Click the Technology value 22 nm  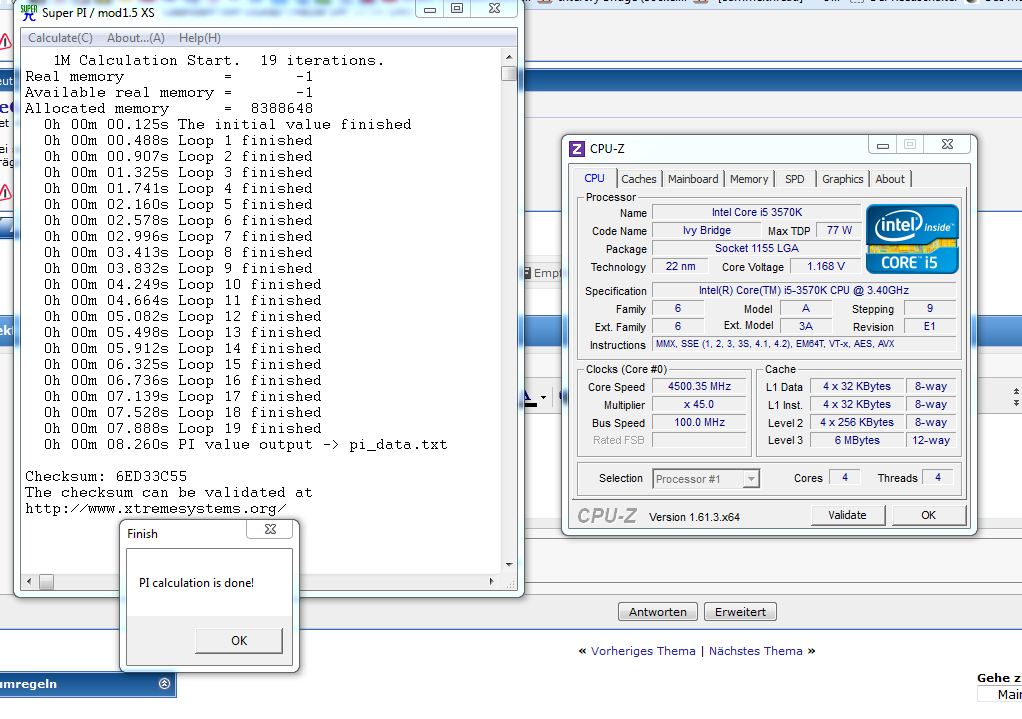[x=680, y=267]
